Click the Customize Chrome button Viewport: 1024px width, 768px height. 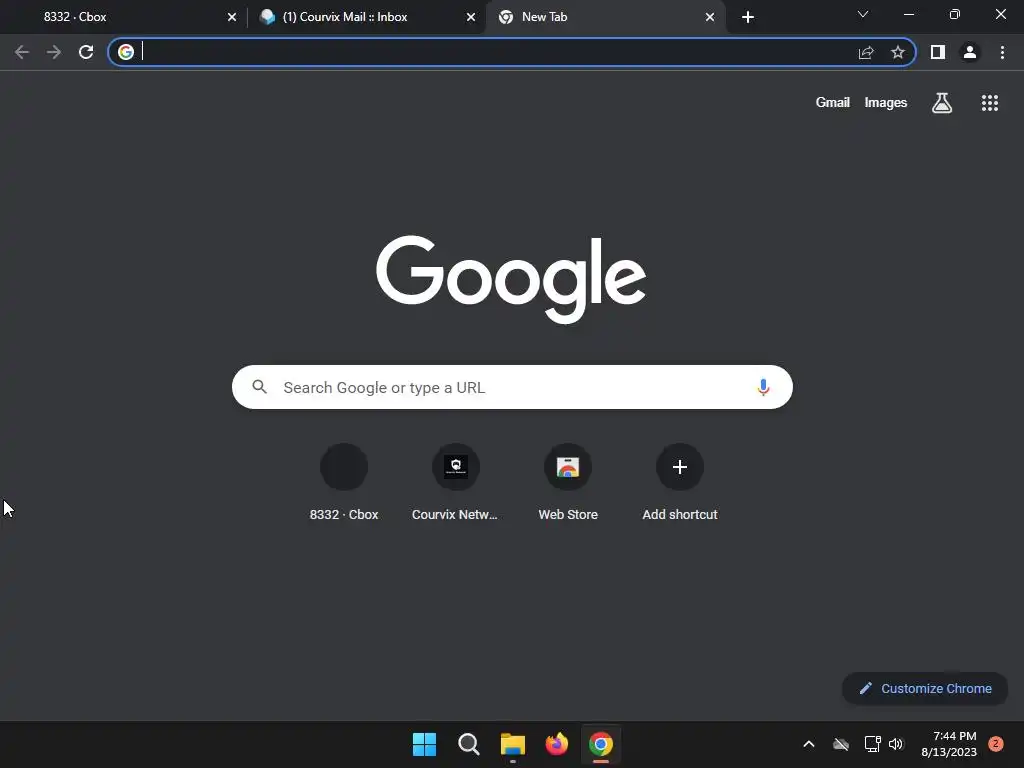point(925,688)
